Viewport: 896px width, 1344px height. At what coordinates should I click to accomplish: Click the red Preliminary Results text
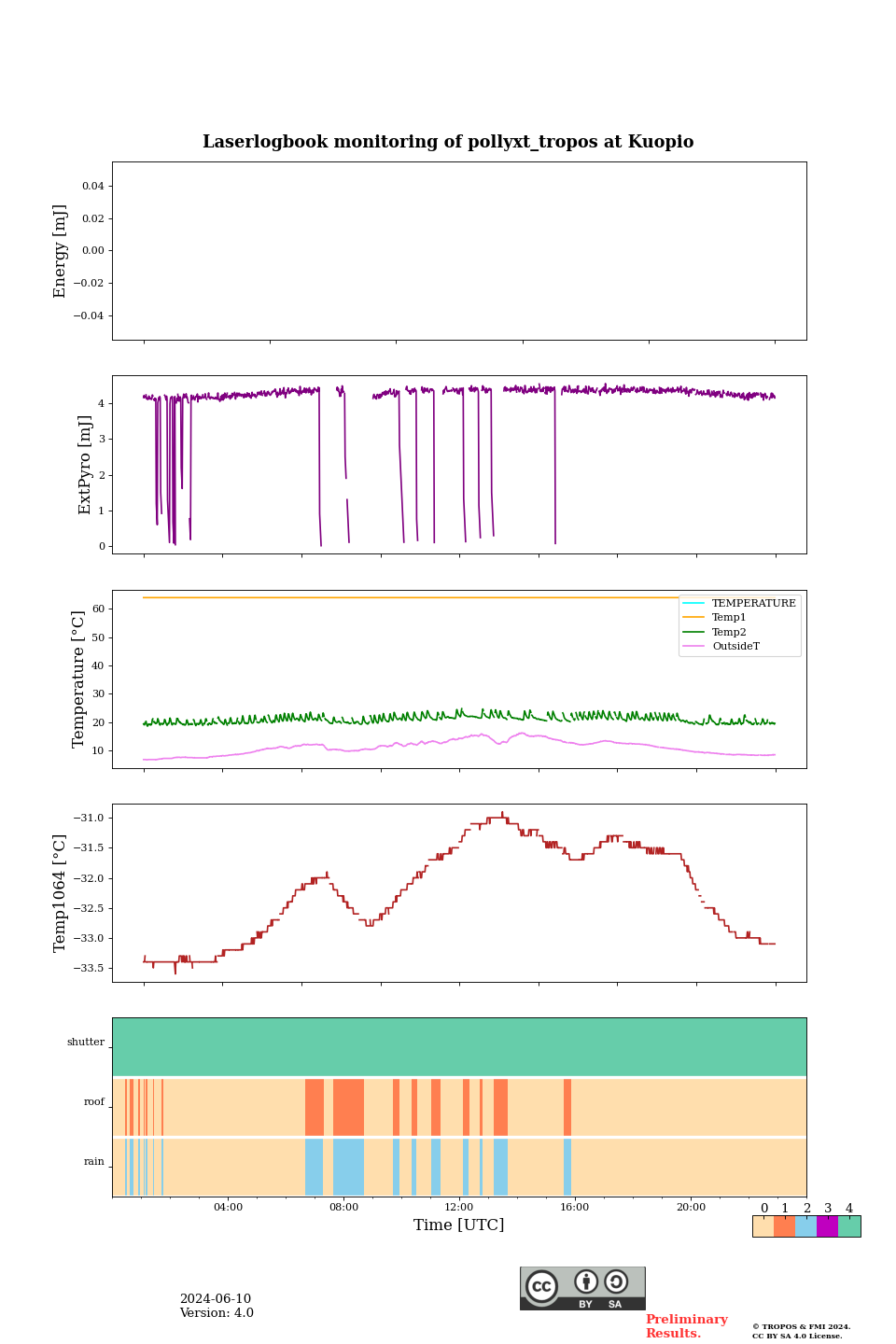[686, 1326]
